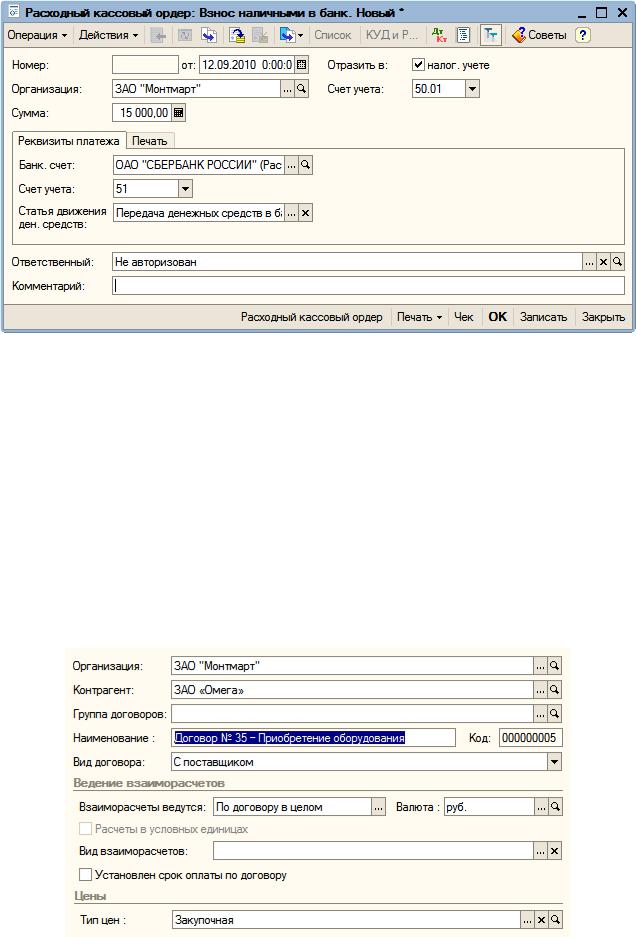Switch to the Печать tab
This screenshot has height=937, width=636.
[149, 141]
